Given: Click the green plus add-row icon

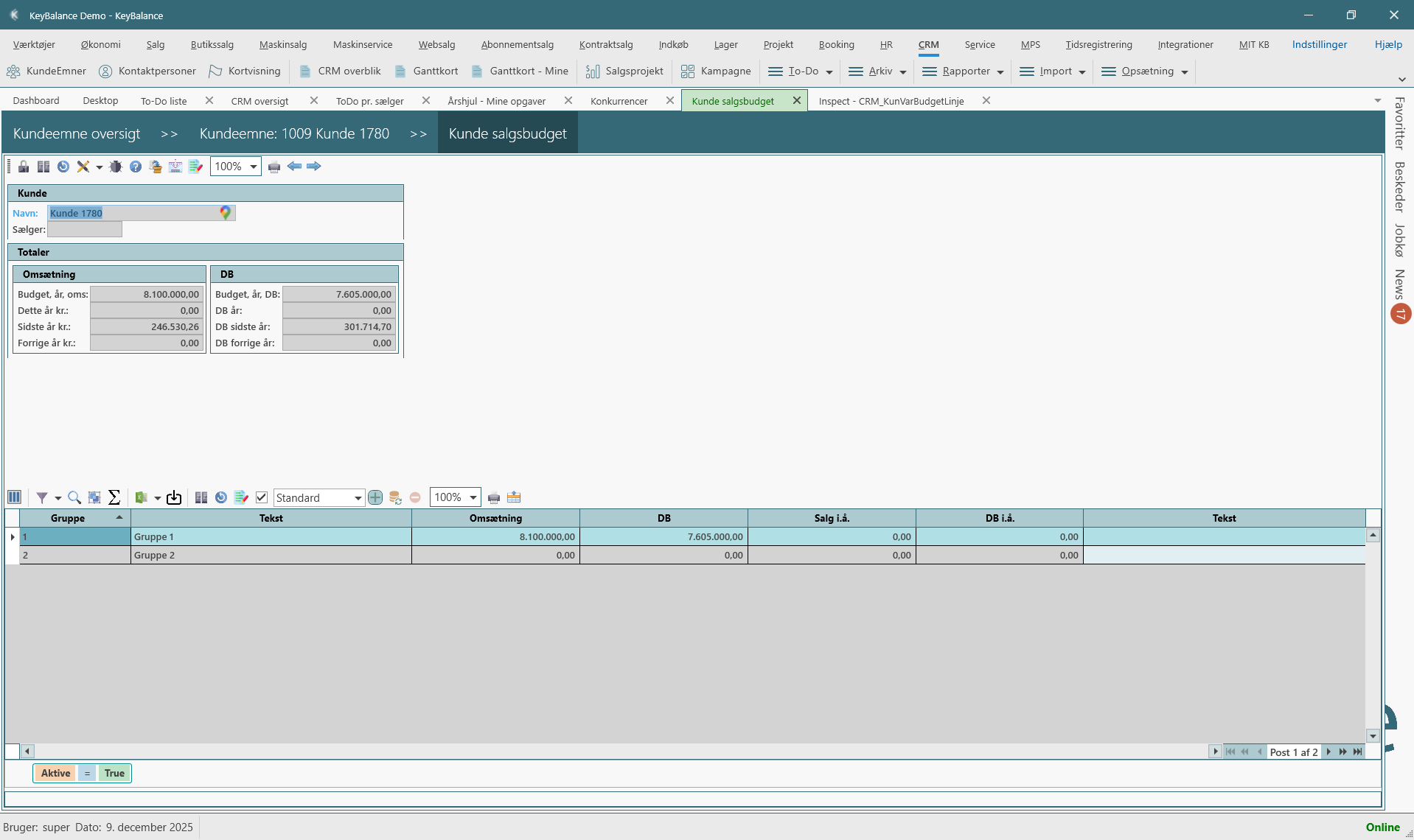Looking at the screenshot, I should pyautogui.click(x=375, y=498).
